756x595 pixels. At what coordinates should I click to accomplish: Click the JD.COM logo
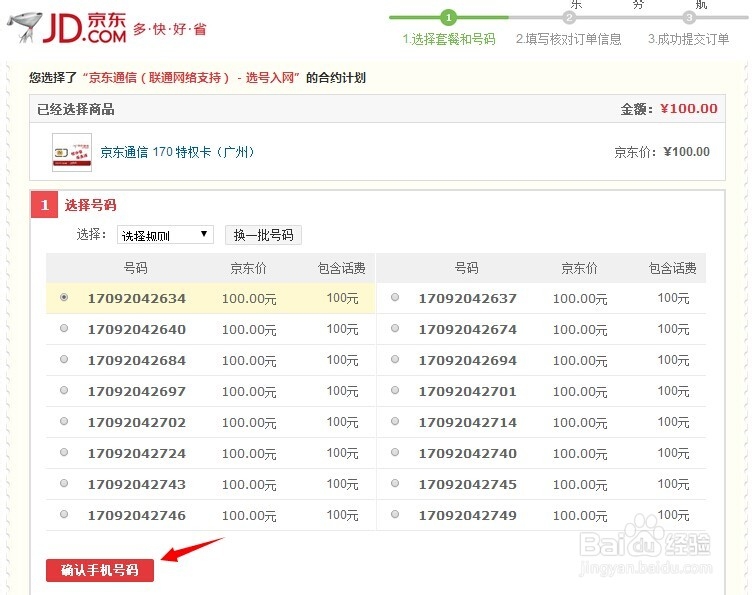pos(85,27)
